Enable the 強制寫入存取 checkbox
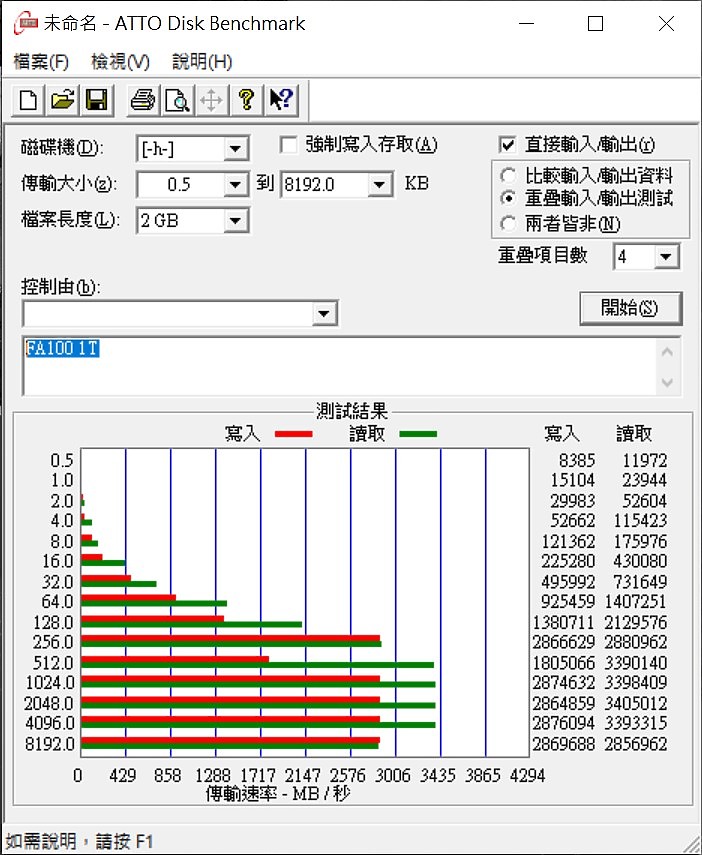Screen dimensions: 702x855 click(289, 145)
